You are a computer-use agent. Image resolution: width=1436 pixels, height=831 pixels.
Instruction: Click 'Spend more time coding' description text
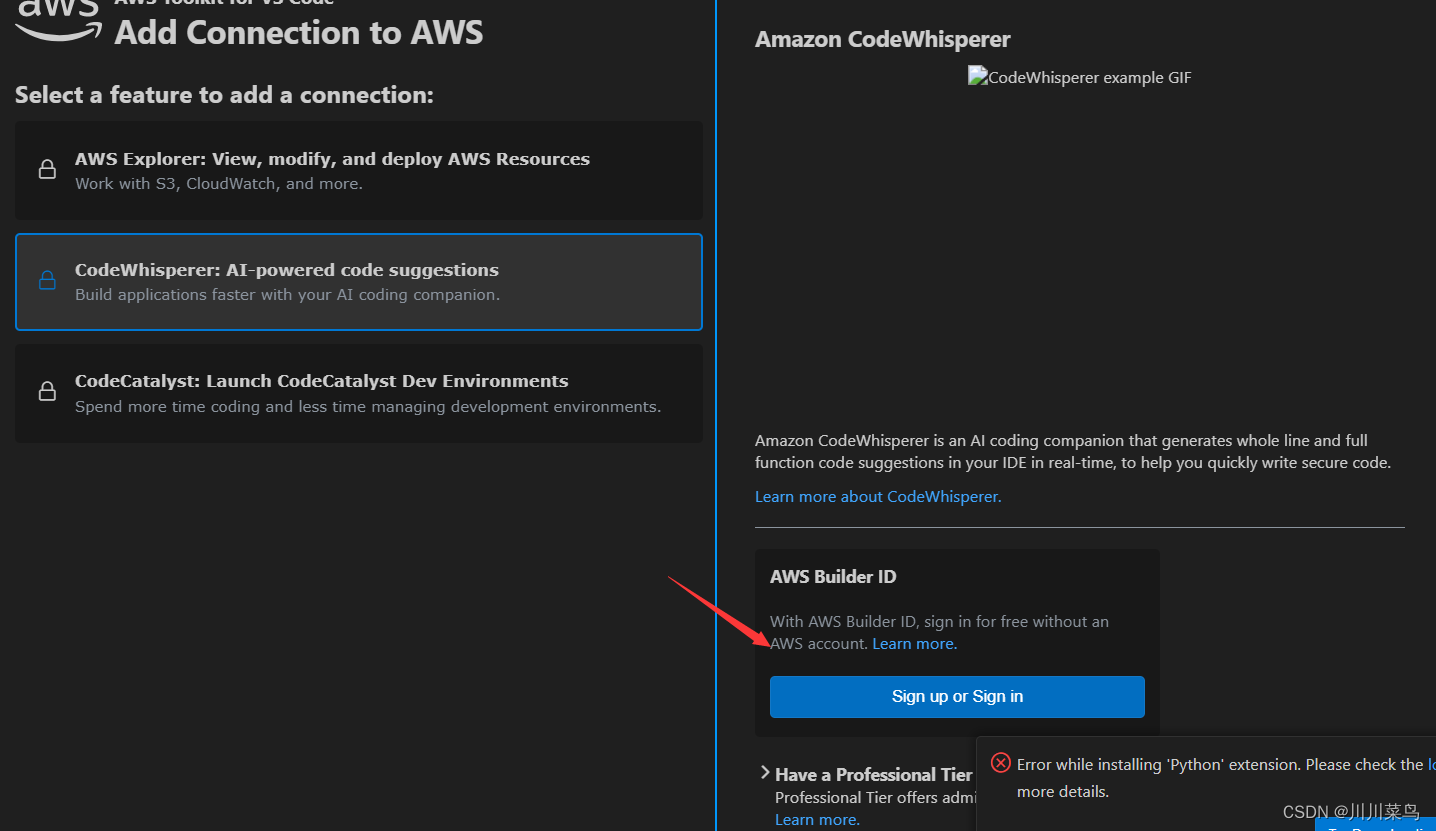click(x=368, y=406)
